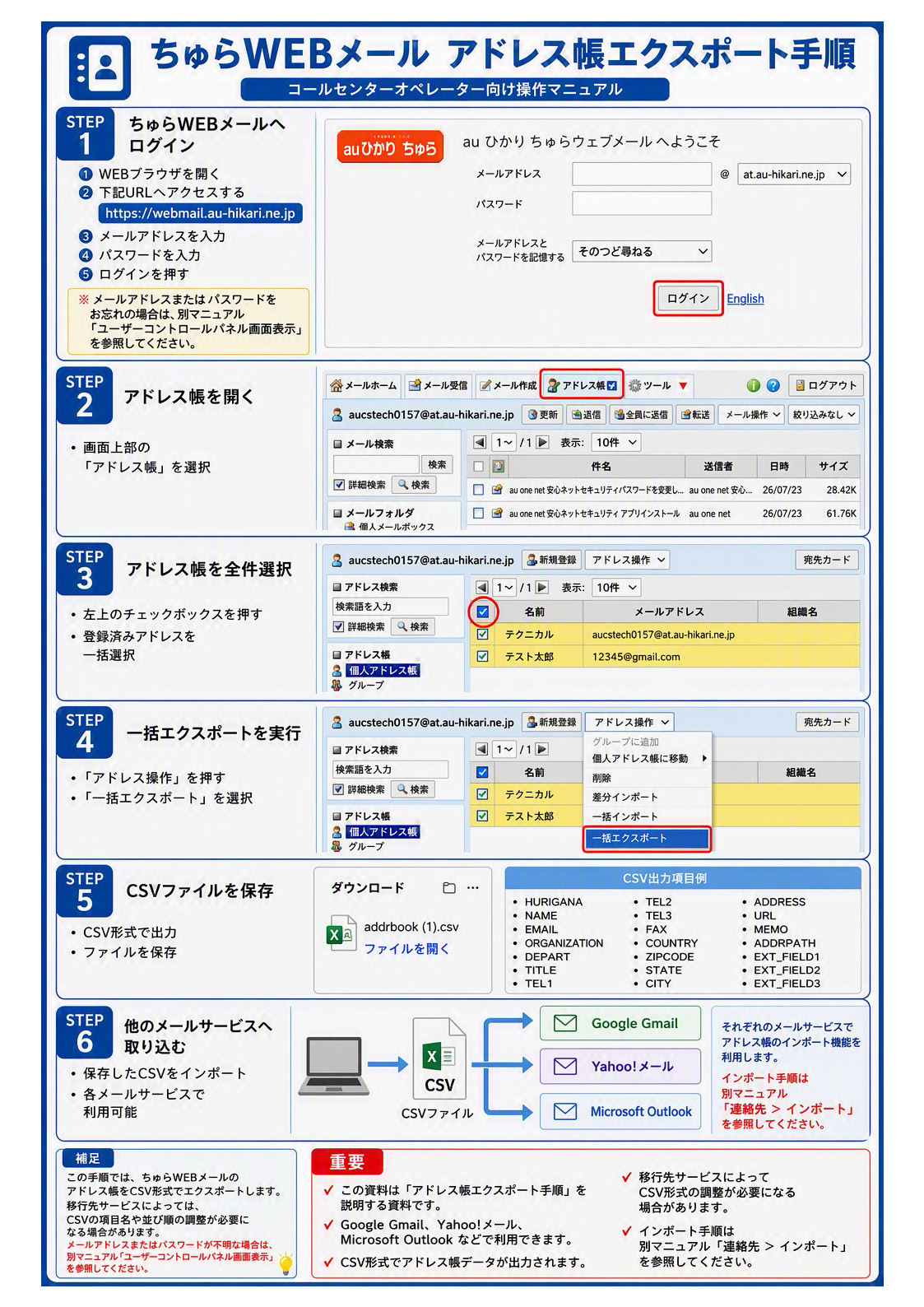This screenshot has width=924, height=1307.
Task: Uncheck the テクニカル row checkbox in Step 4
Action: (483, 794)
